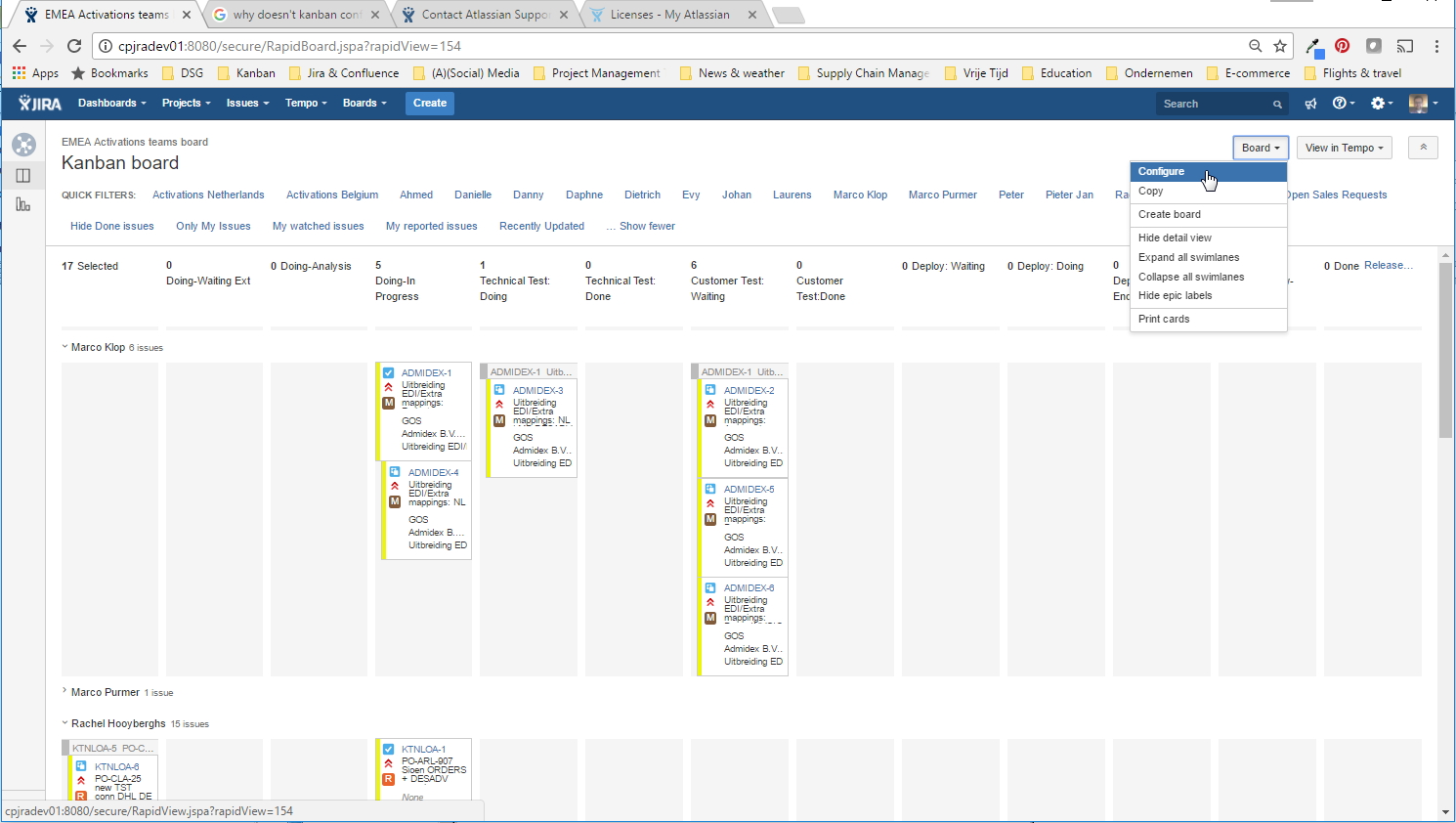Open the user profile avatar menu
Screen dimensions: 1456x823
pyautogui.click(x=1423, y=104)
